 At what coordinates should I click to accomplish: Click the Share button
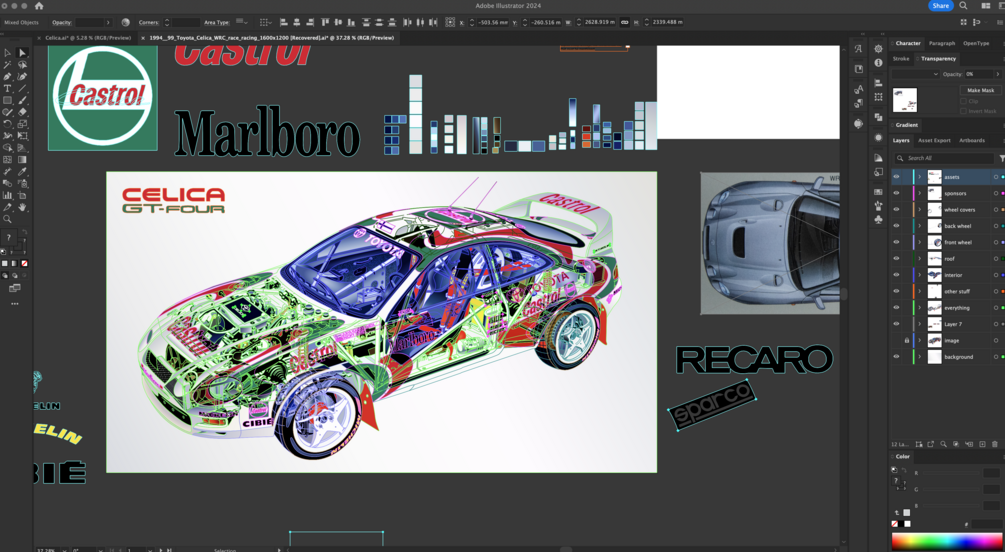940,6
